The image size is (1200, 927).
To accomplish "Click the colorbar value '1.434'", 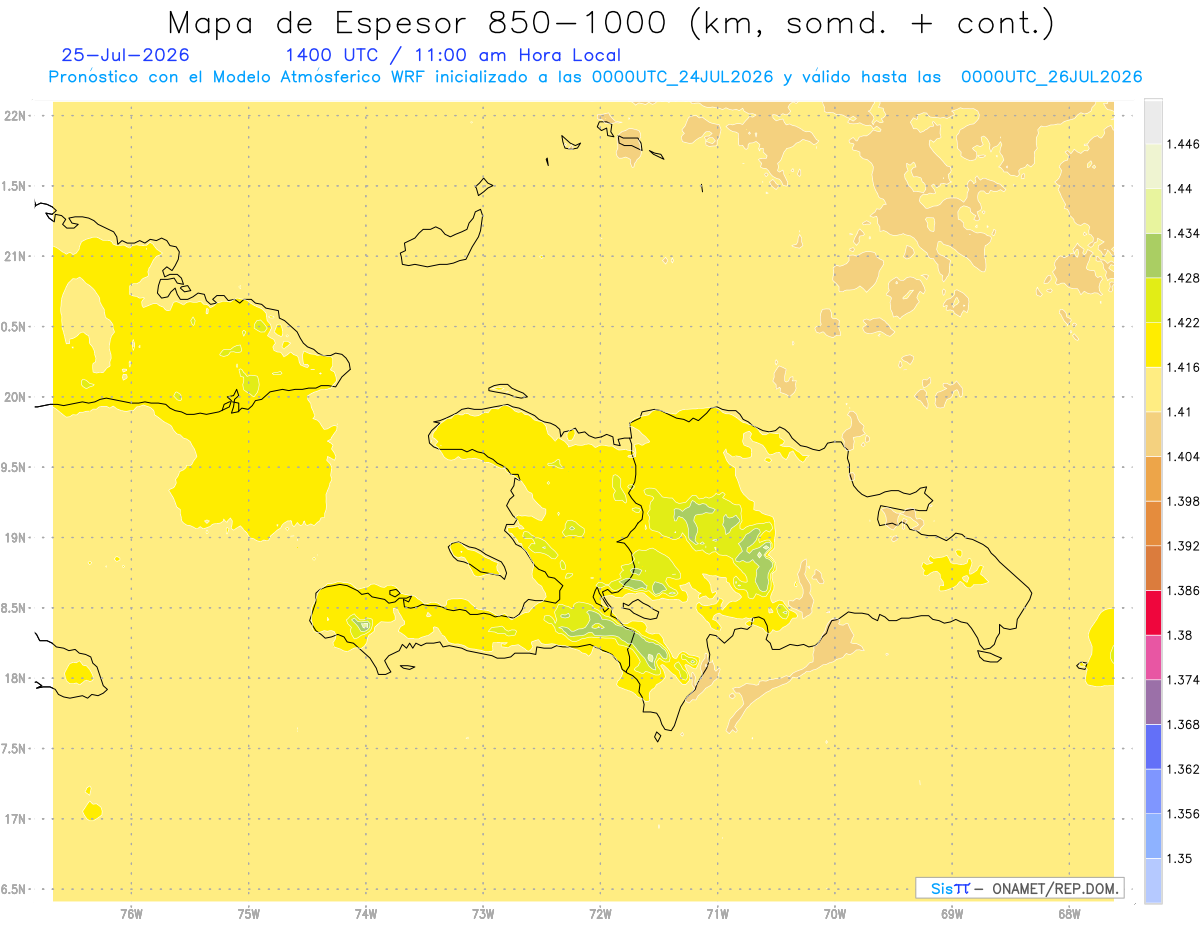I will click(1183, 233).
